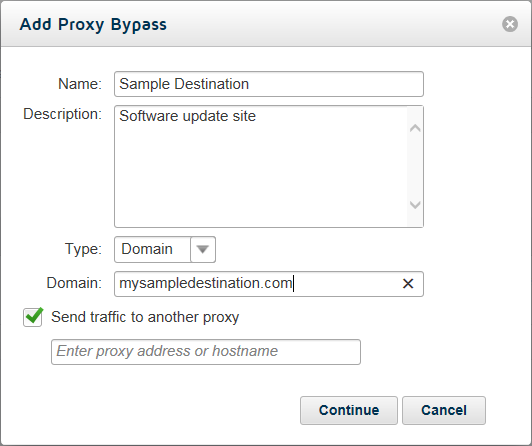Click the Add Proxy Bypass title bar
532x446 pixels.
click(251, 24)
